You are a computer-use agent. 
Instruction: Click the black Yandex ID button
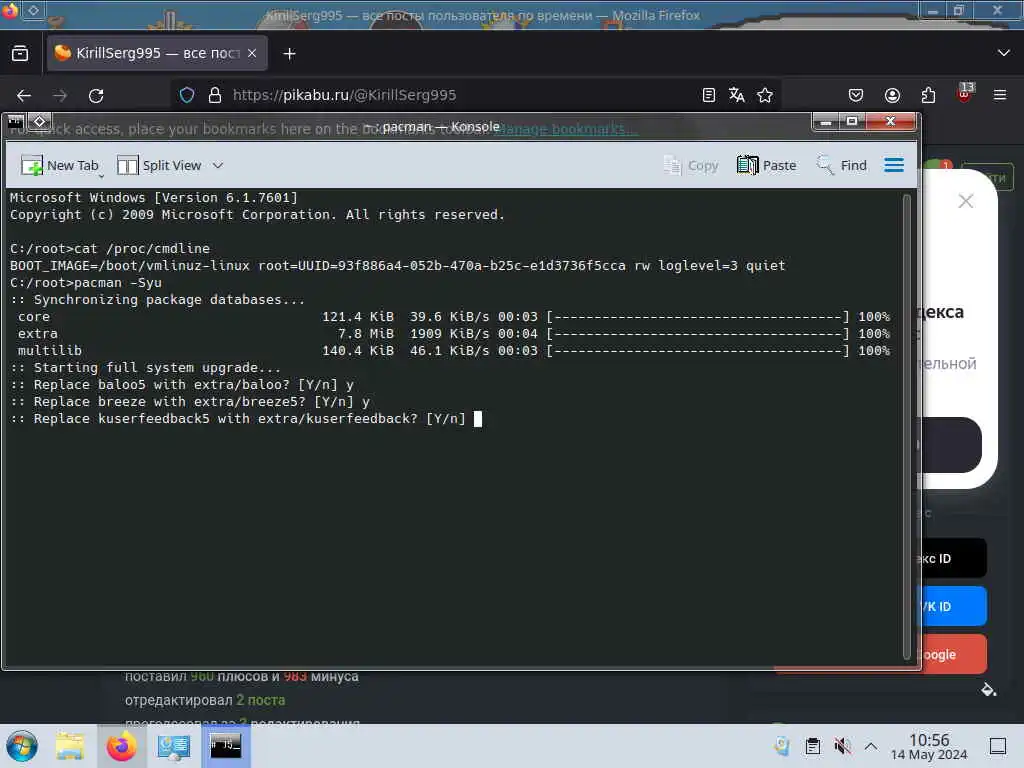(x=953, y=558)
